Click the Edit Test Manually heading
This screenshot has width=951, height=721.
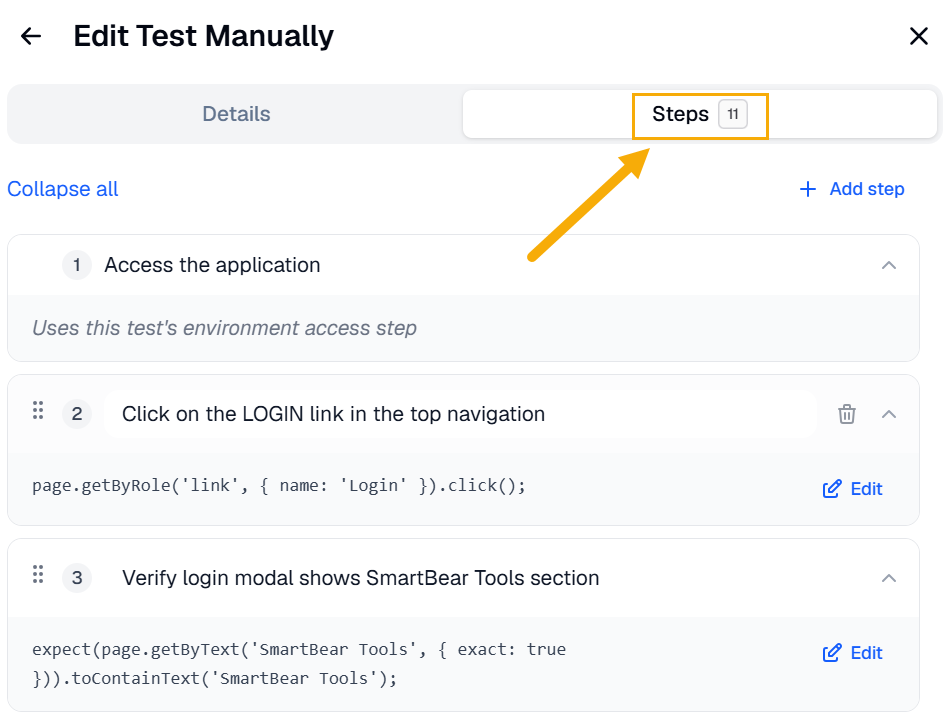[203, 36]
